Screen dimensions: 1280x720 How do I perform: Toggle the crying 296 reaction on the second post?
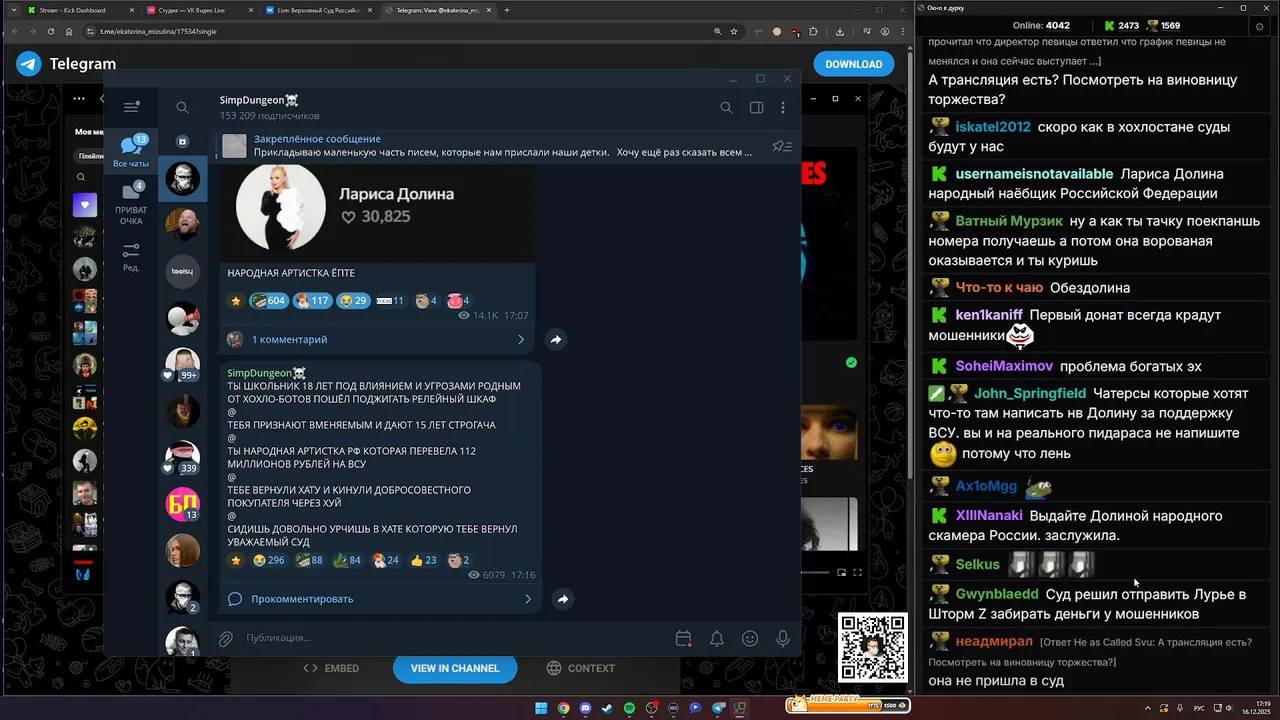click(x=269, y=560)
